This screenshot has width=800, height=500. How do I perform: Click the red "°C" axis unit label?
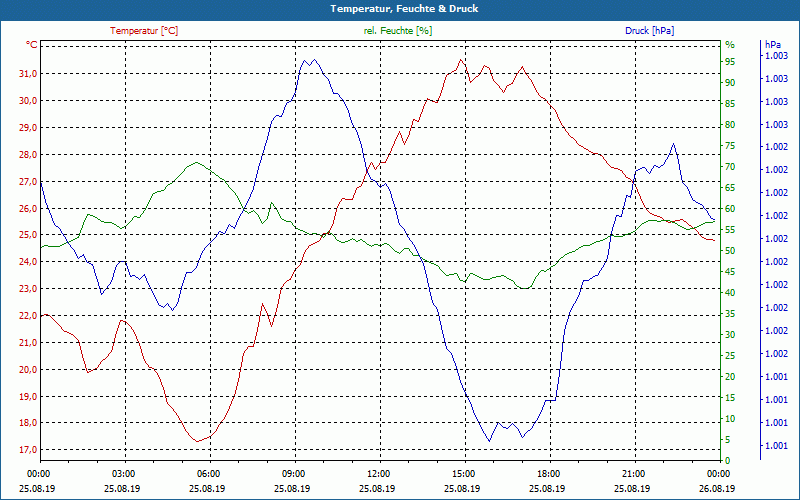pos(32,45)
